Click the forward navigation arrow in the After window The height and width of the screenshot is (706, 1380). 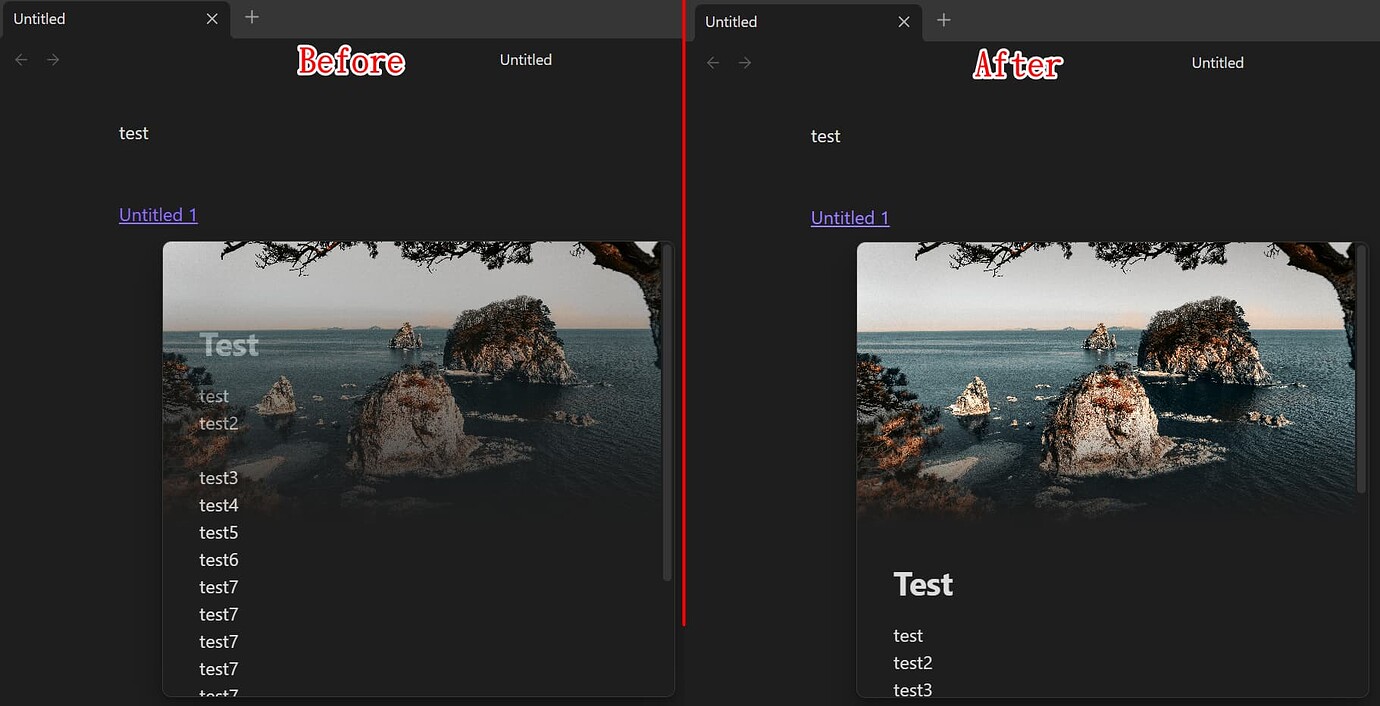click(744, 62)
